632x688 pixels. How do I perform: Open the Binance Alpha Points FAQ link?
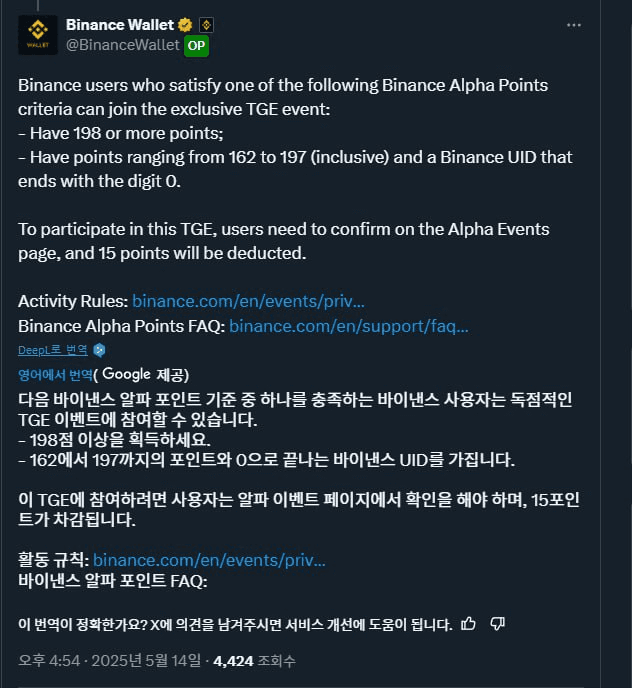pyautogui.click(x=349, y=326)
